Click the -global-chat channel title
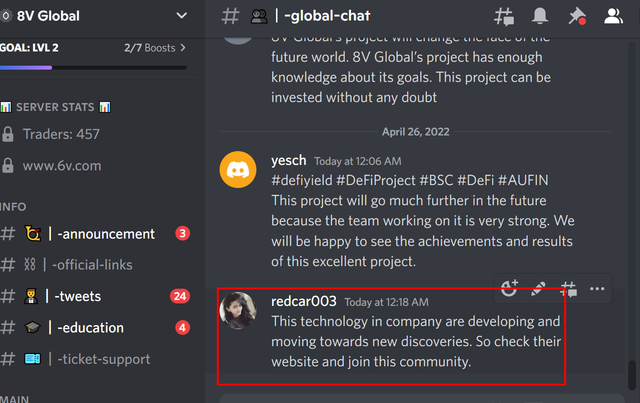This screenshot has width=640, height=403. [x=327, y=16]
